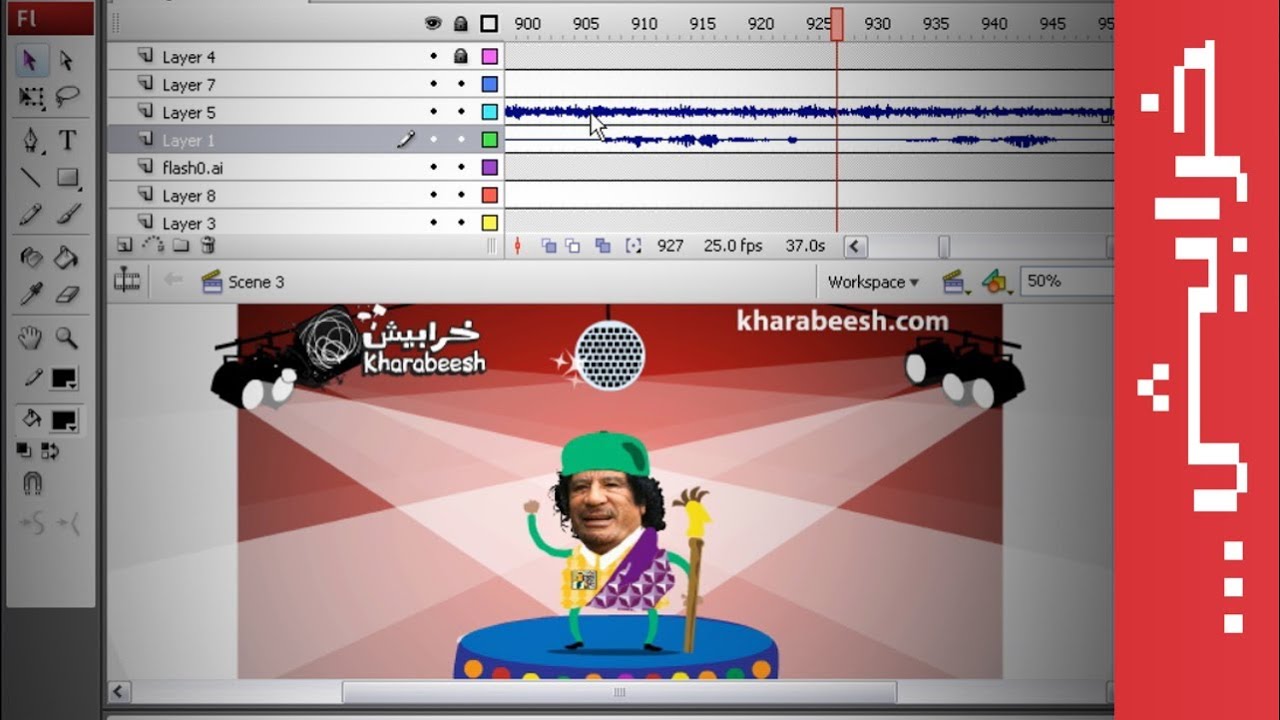Toggle the eye icon for all layers
The height and width of the screenshot is (720, 1280).
433,23
